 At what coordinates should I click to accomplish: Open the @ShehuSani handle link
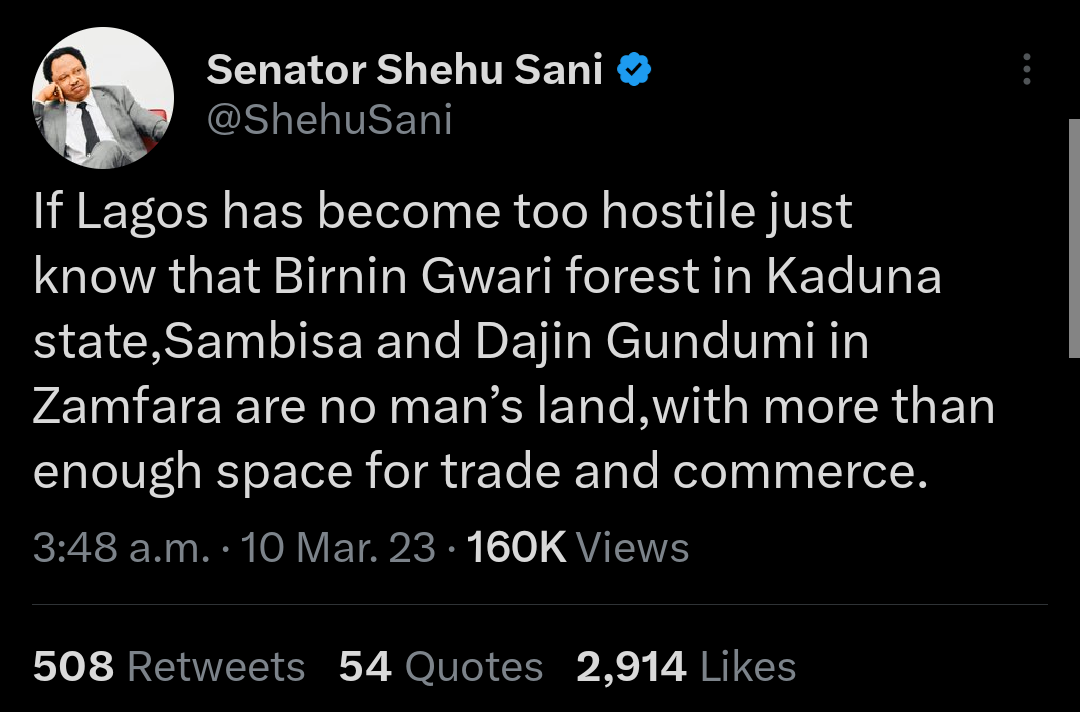[x=329, y=120]
